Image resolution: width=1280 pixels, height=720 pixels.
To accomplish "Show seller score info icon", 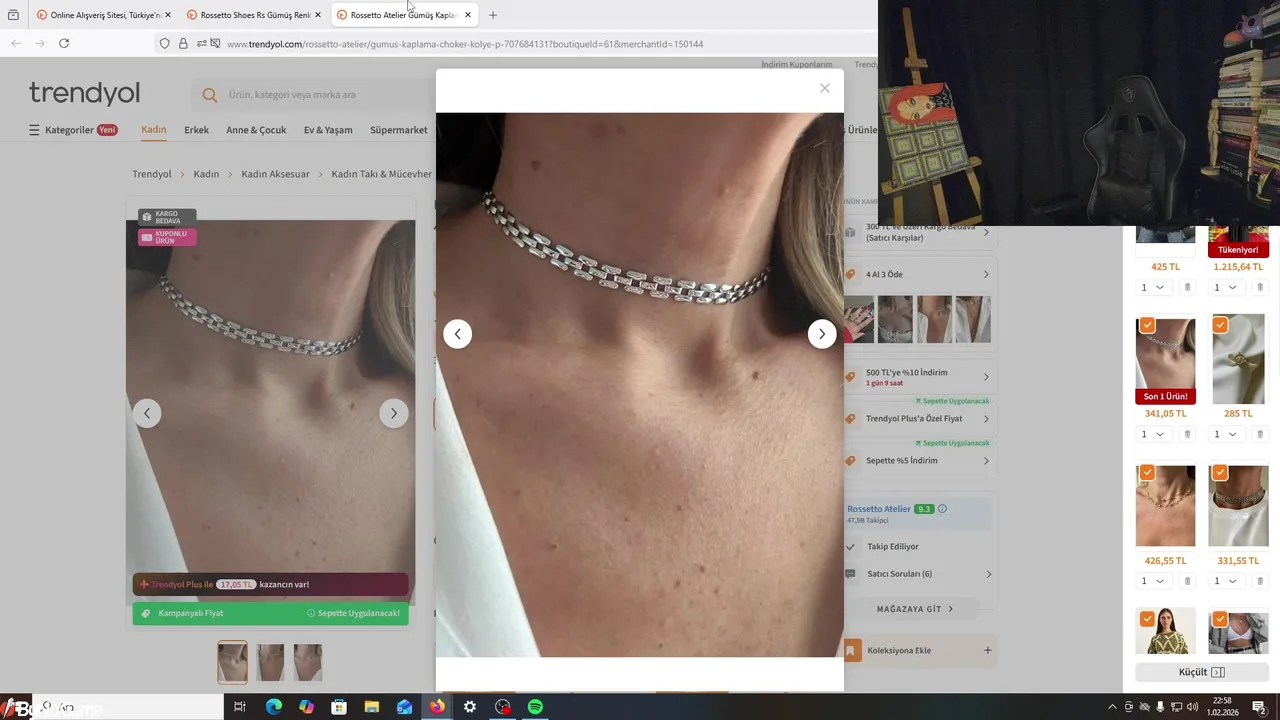I will 942,509.
